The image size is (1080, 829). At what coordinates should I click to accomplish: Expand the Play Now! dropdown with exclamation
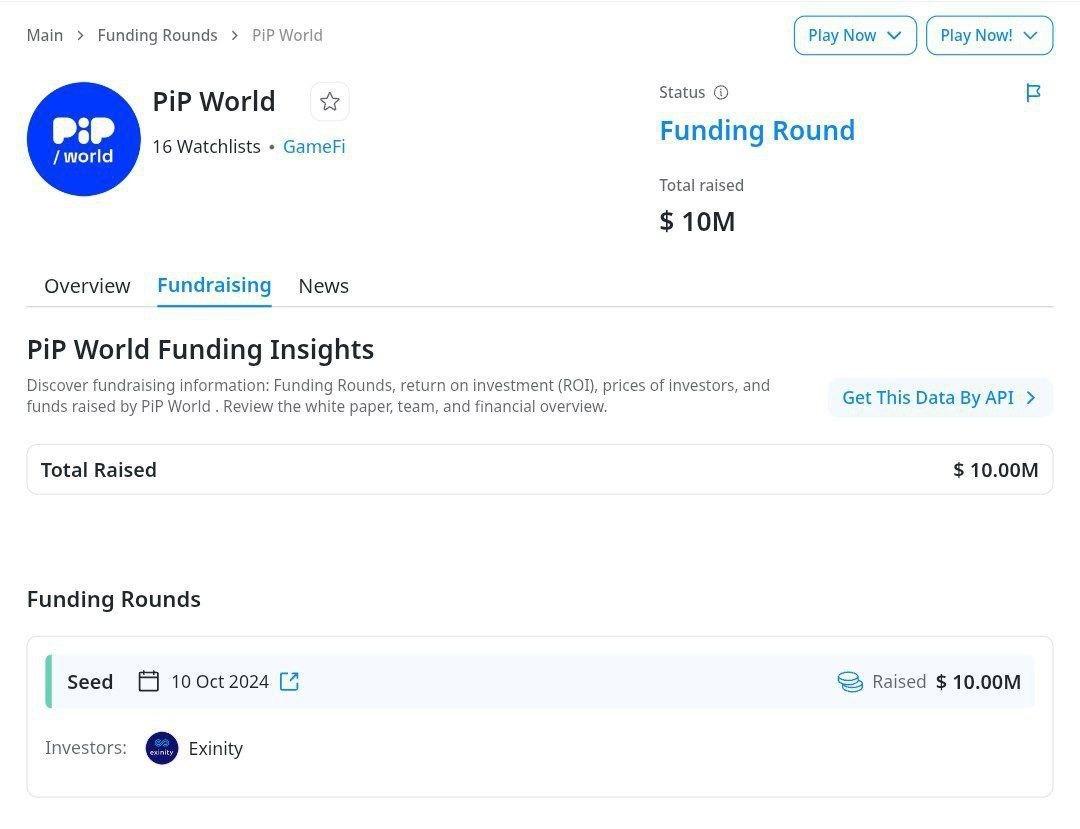989,35
